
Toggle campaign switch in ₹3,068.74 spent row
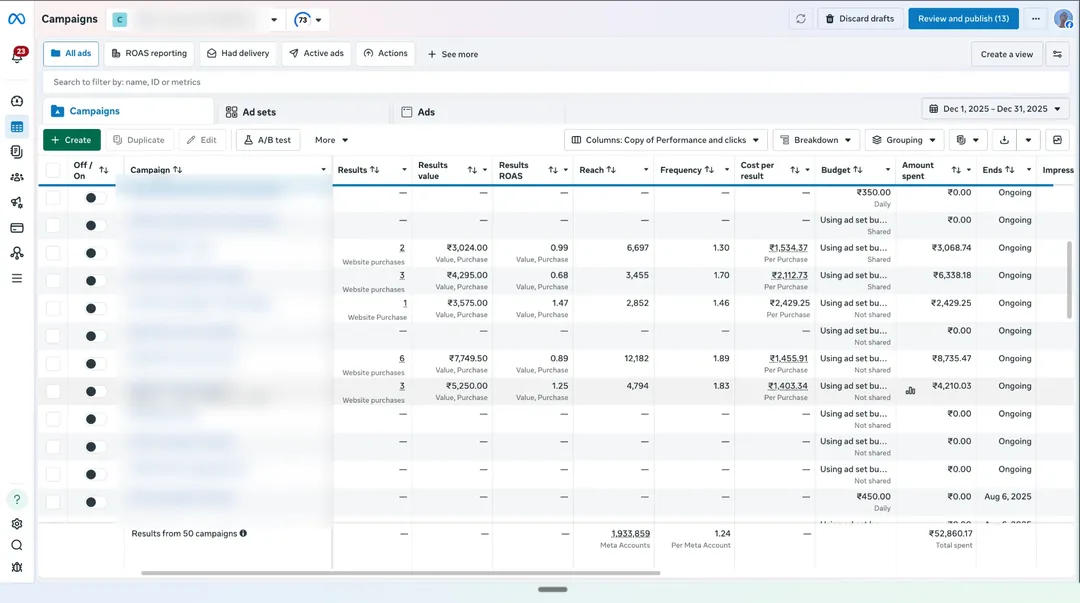[x=94, y=253]
